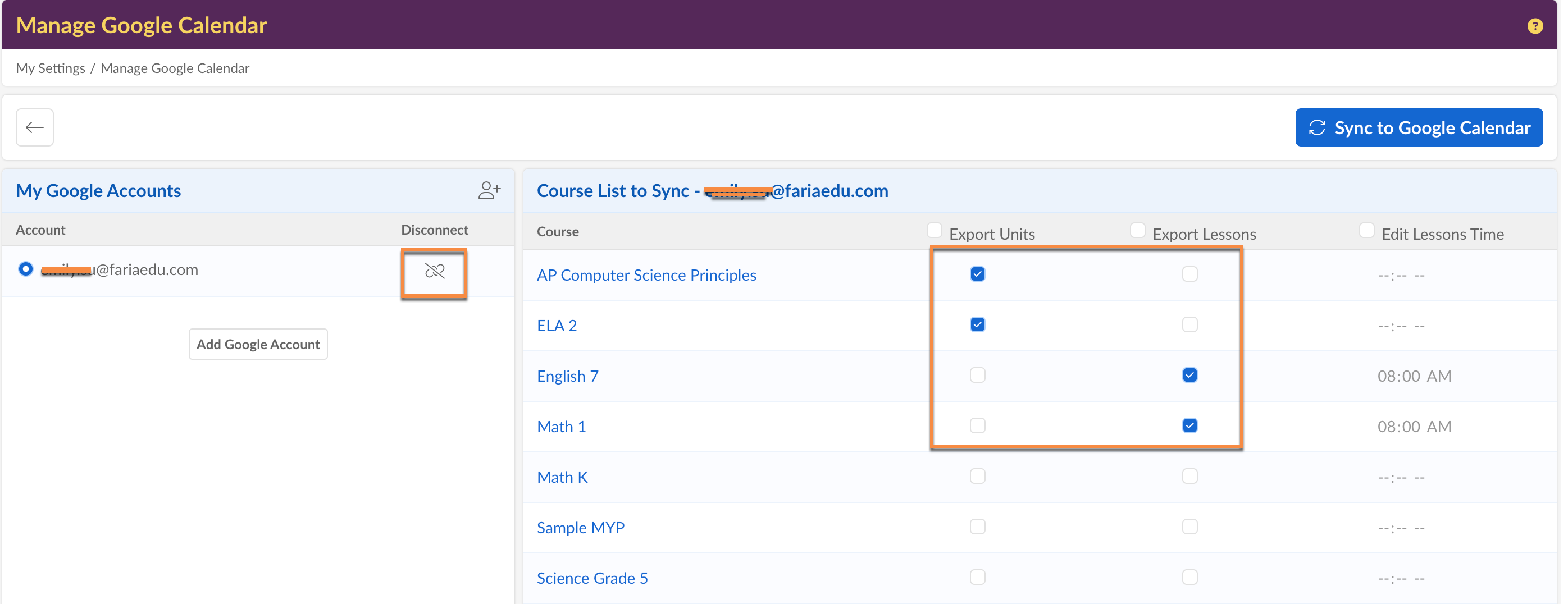Edit the 08:00 AM lesson time for Math 1
Image resolution: width=1568 pixels, height=604 pixels.
pyautogui.click(x=1414, y=427)
